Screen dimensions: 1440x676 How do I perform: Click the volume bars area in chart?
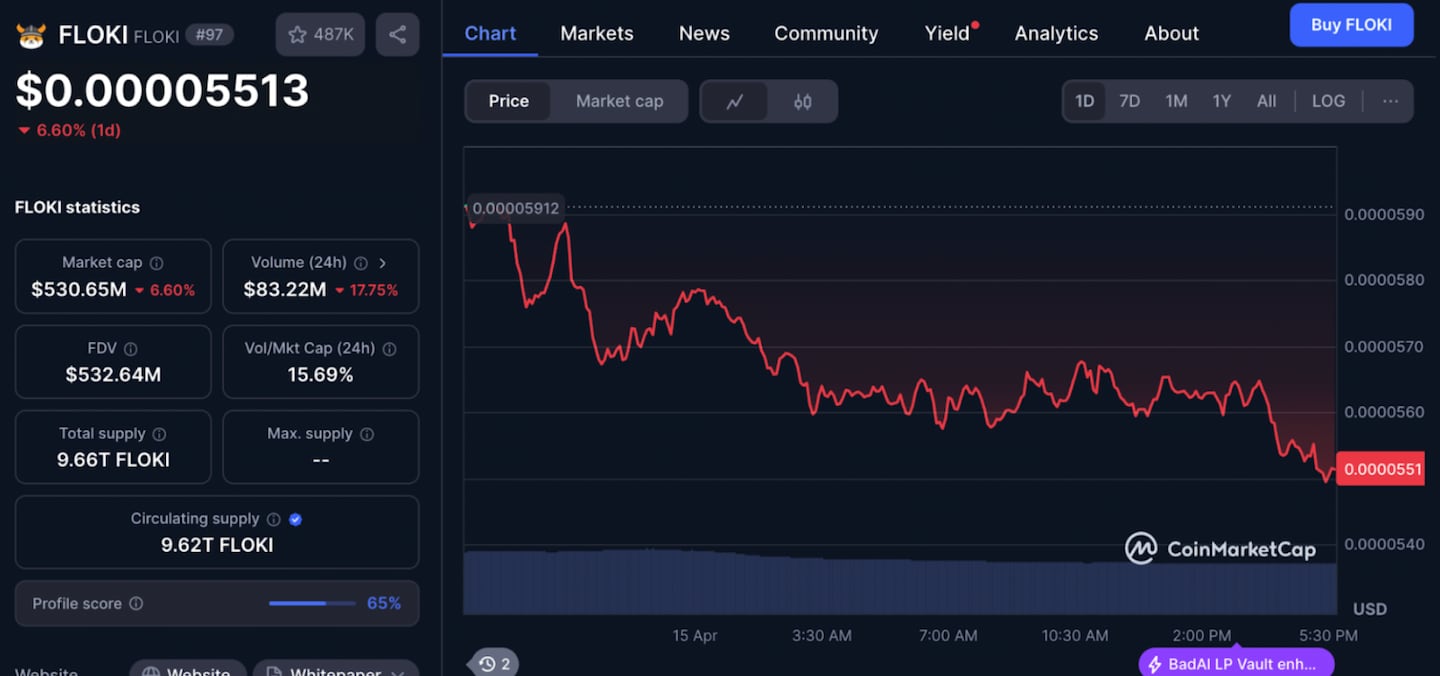900,583
